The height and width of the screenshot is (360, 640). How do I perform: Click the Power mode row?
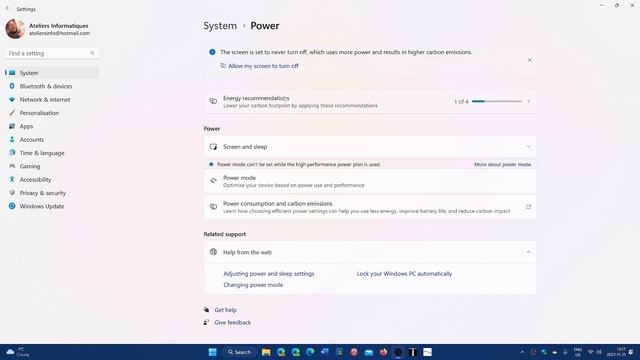click(370, 181)
